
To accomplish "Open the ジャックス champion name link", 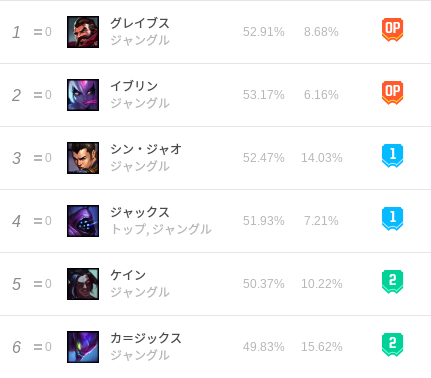I will click(140, 212).
